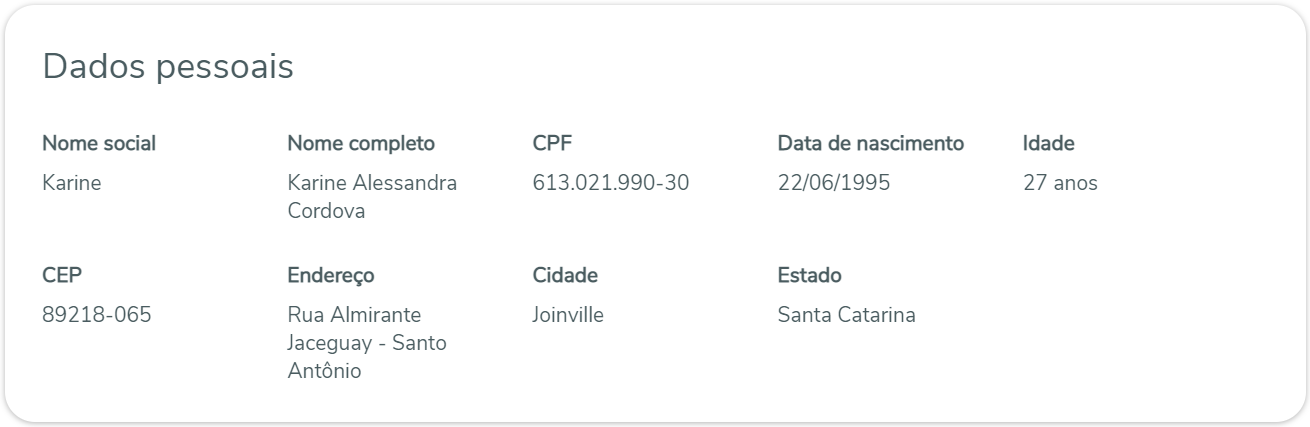The image size is (1310, 427).
Task: Click the Nome social label
Action: [99, 144]
